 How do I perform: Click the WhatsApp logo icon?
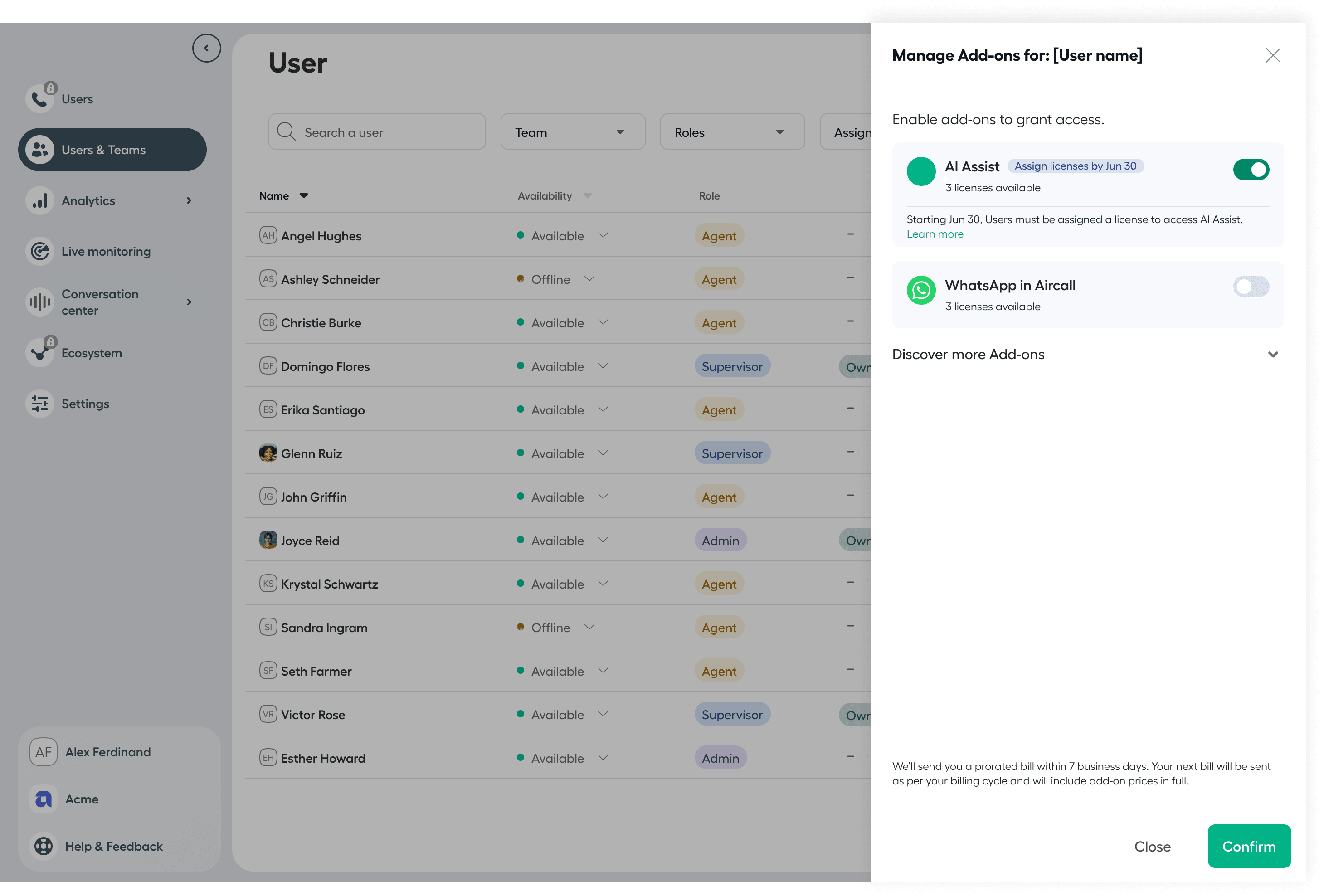tap(920, 291)
